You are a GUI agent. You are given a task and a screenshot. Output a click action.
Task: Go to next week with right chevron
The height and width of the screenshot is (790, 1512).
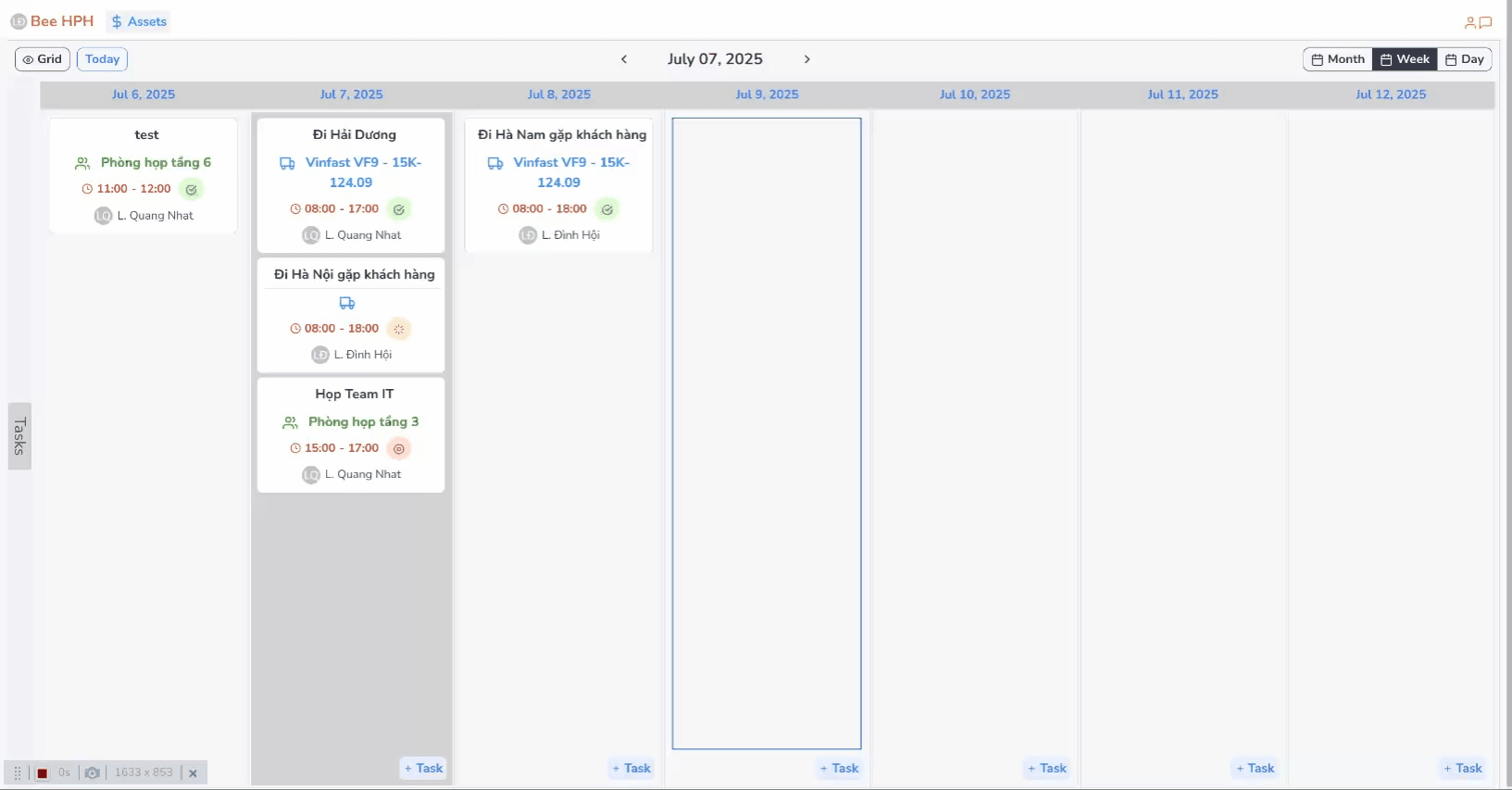tap(806, 59)
